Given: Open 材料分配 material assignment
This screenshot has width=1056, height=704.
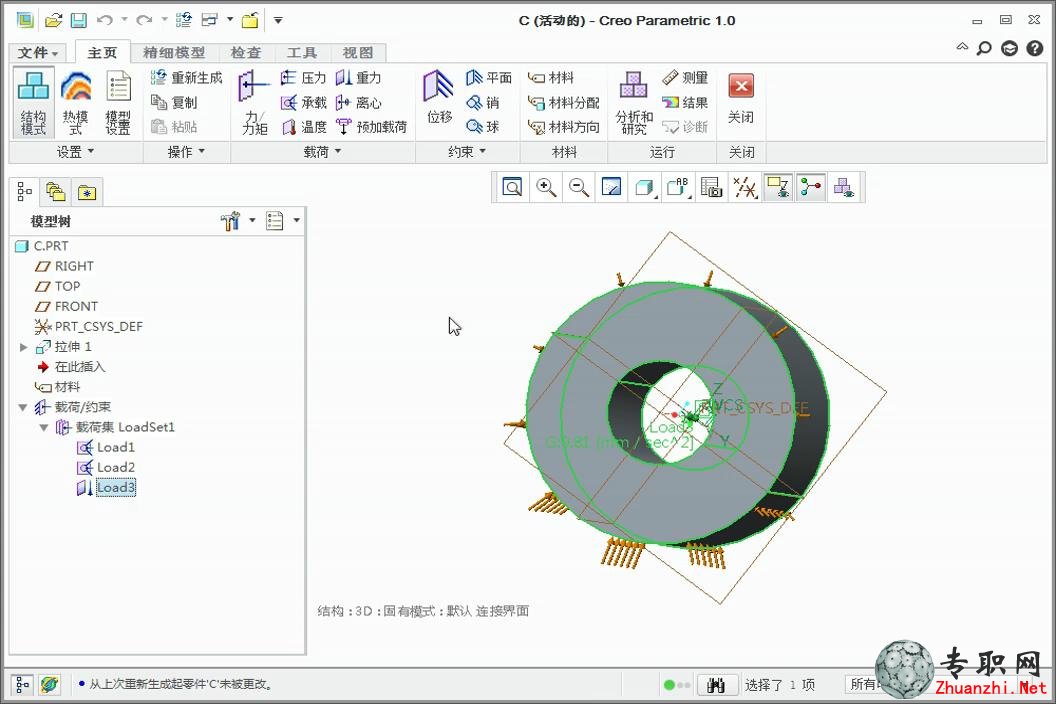Looking at the screenshot, I should pyautogui.click(x=564, y=102).
